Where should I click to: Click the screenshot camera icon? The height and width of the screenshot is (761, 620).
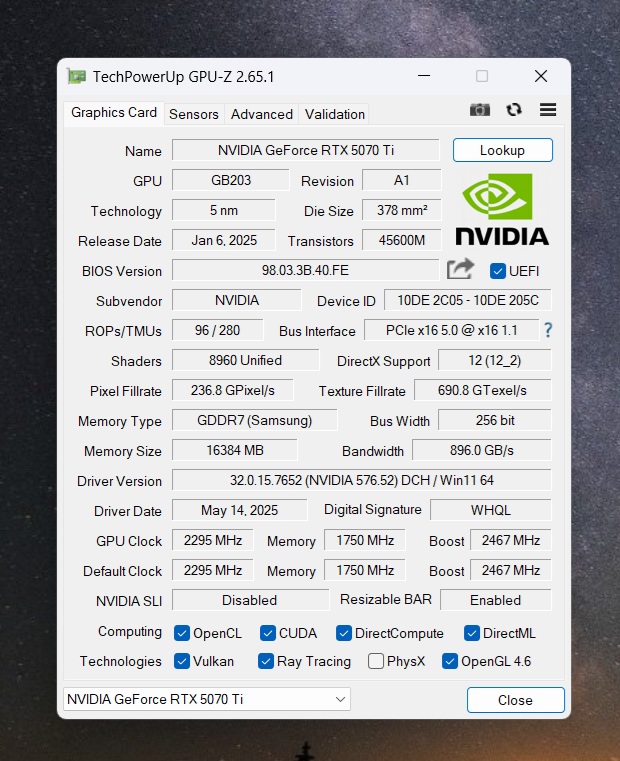pos(480,110)
